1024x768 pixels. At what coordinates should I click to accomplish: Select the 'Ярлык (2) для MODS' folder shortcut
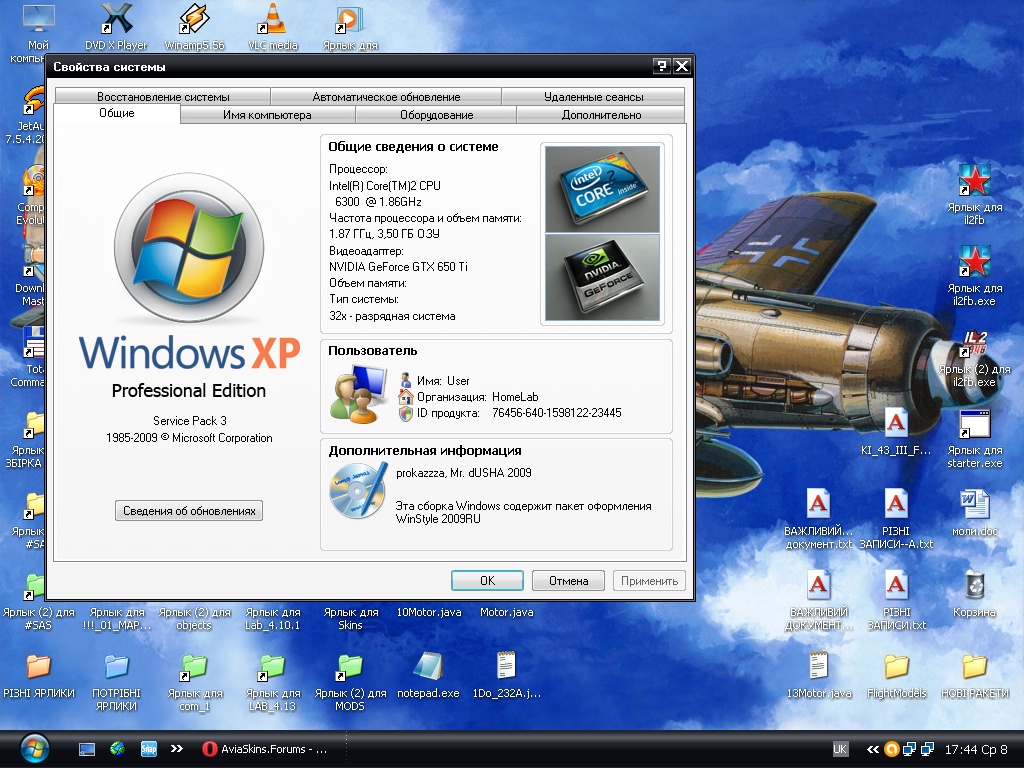pyautogui.click(x=350, y=667)
